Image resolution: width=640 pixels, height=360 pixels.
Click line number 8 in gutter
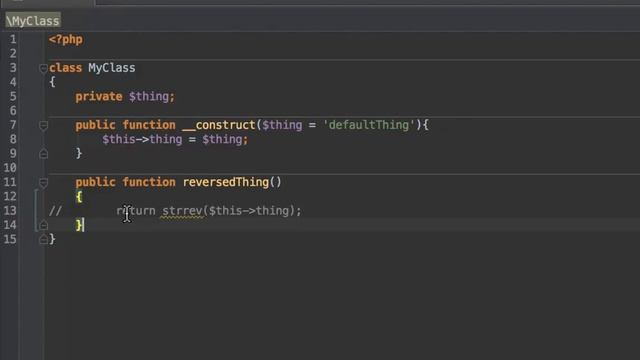(x=13, y=139)
